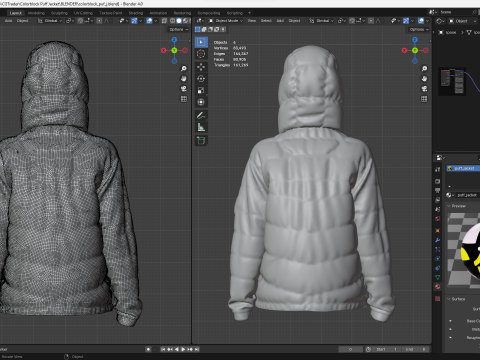The image size is (480, 360).
Task: Click zoom magnifier icon in right viewport
Action: coord(424,68)
